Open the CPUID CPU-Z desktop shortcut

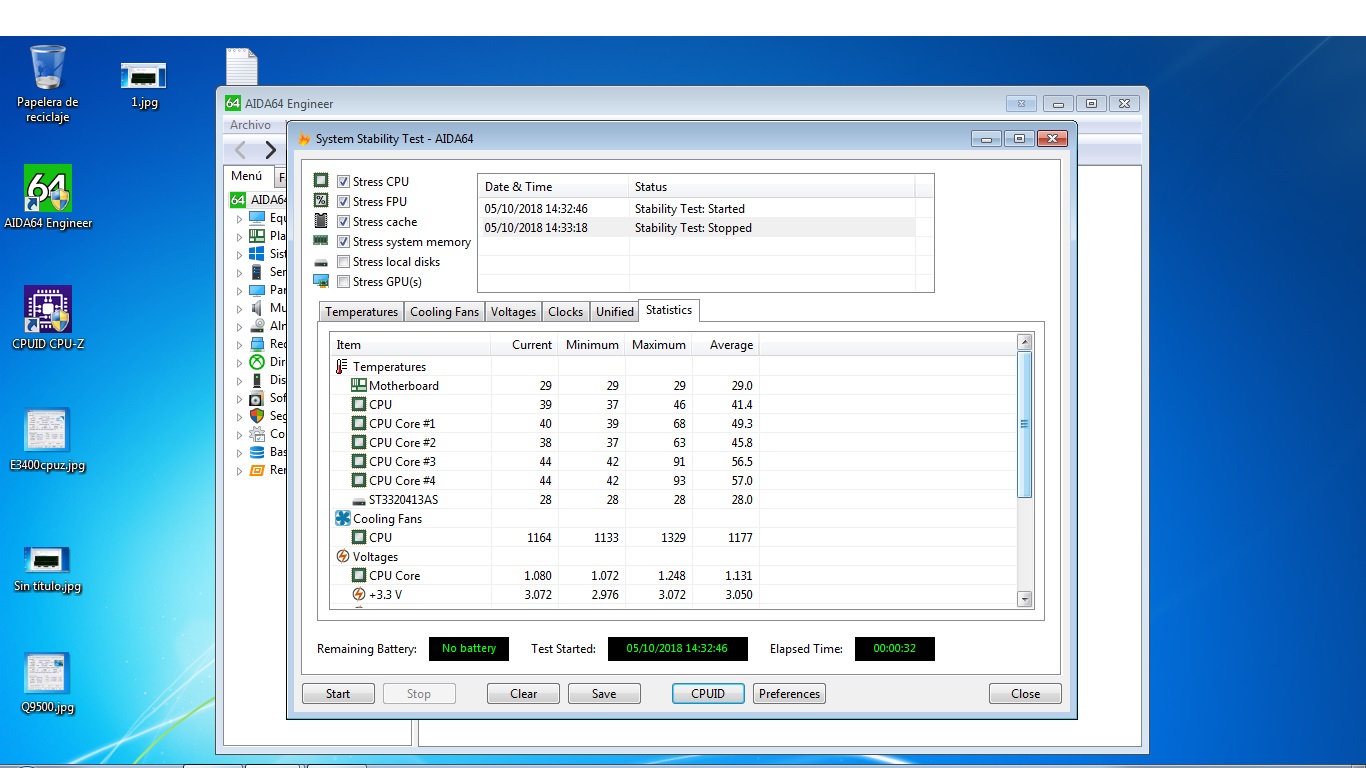coord(48,319)
